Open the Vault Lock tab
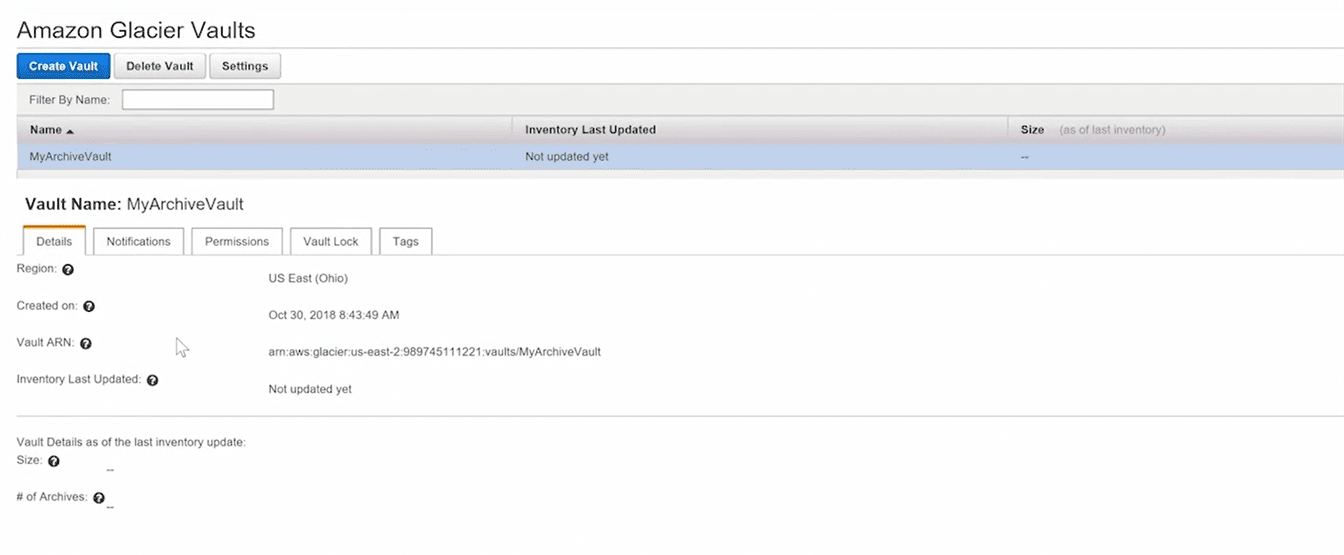The width and height of the screenshot is (1344, 555). point(330,241)
